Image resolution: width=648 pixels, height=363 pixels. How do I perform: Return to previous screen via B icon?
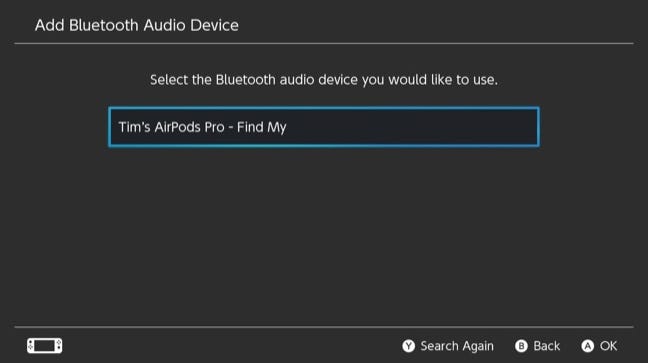click(x=521, y=346)
